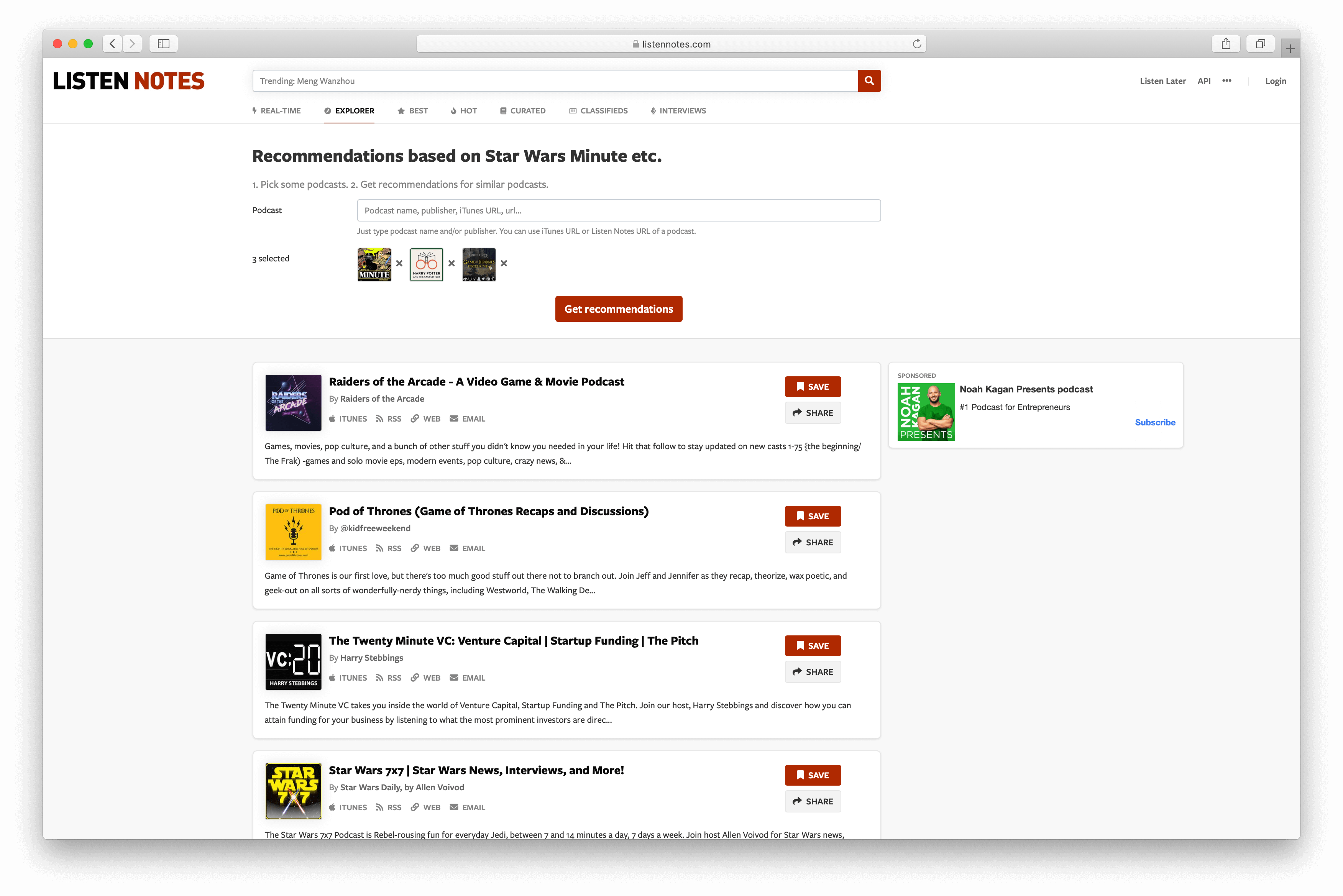Viewport: 1343px width, 896px height.
Task: Remove the Harry Potter selected podcast
Action: [451, 263]
